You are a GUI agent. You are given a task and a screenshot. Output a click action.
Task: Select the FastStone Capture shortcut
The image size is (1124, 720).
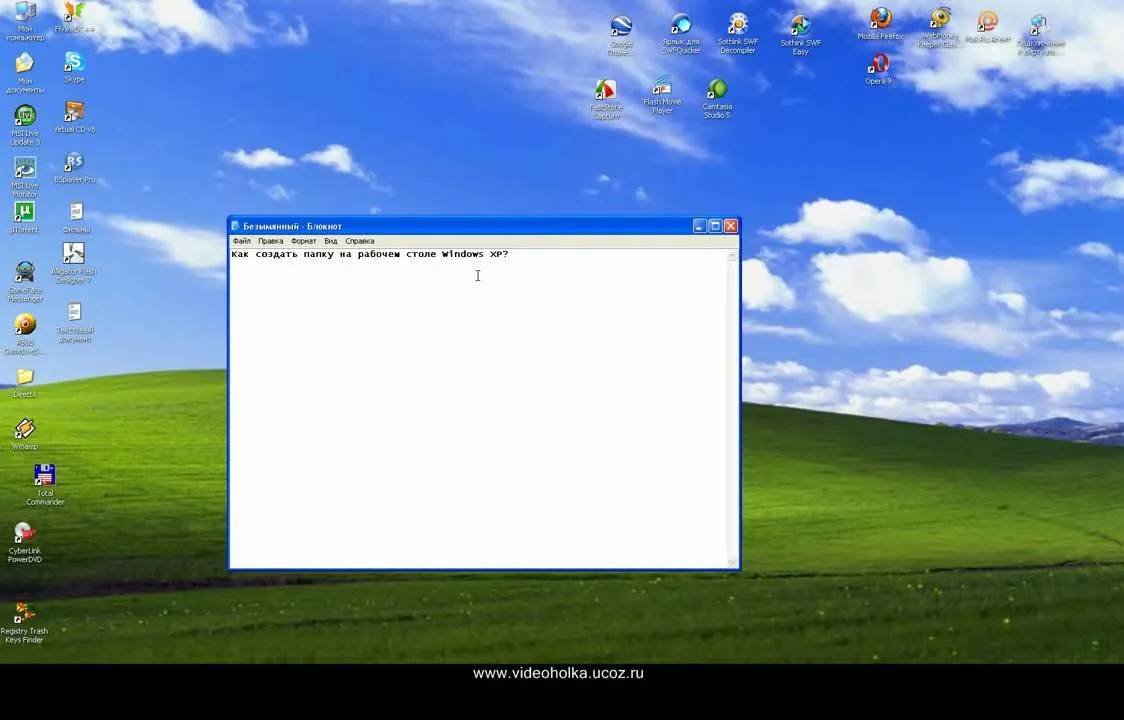606,99
